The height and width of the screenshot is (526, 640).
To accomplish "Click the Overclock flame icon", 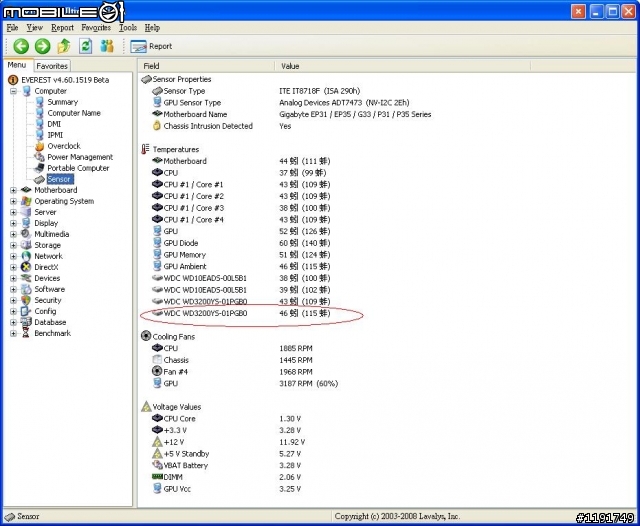I will pyautogui.click(x=39, y=146).
